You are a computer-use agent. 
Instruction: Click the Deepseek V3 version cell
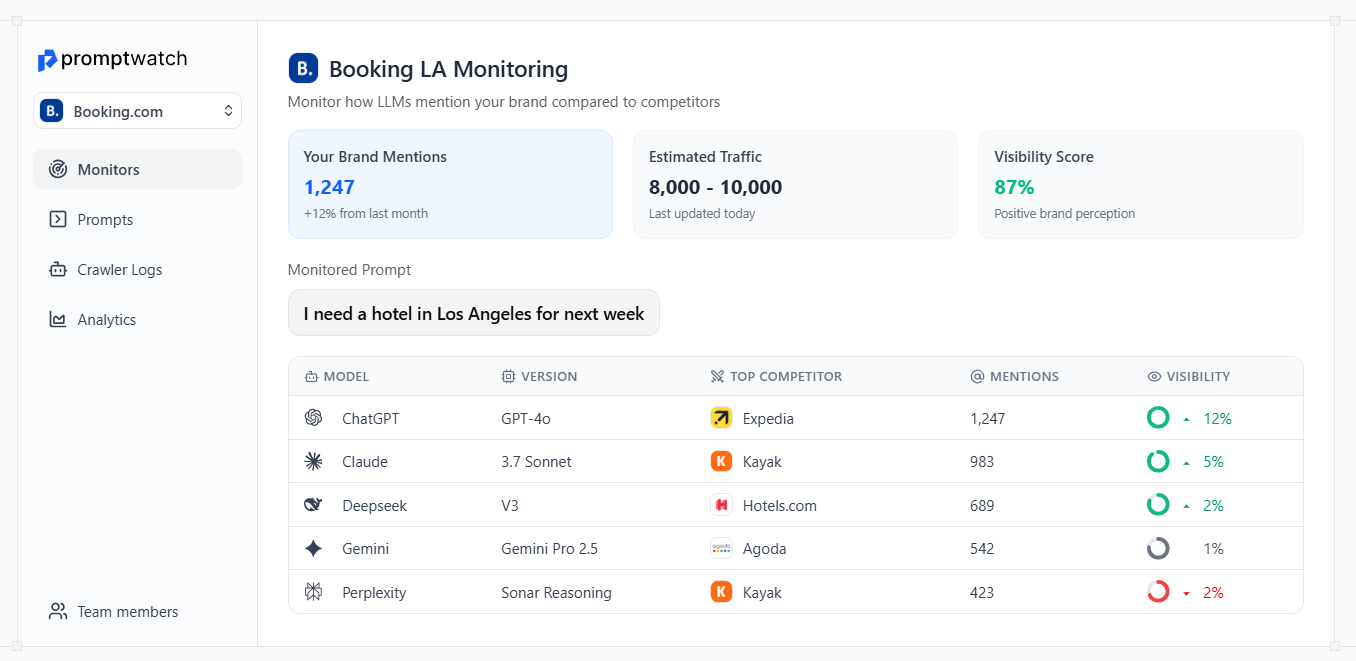510,505
